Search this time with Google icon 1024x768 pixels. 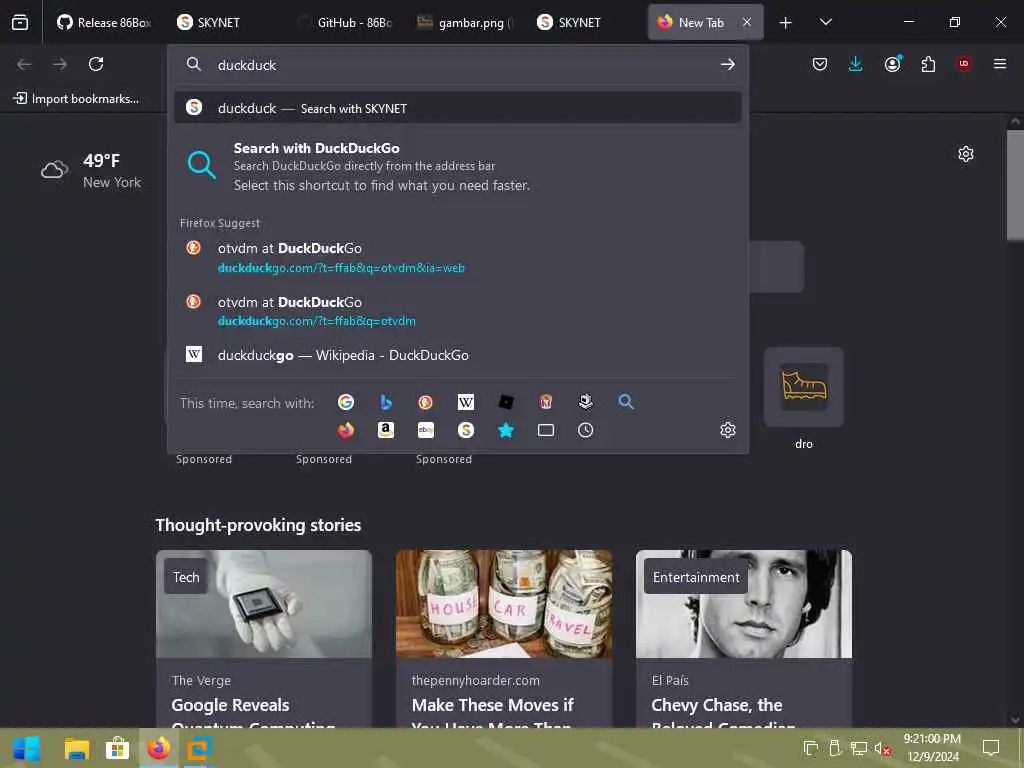pos(345,402)
